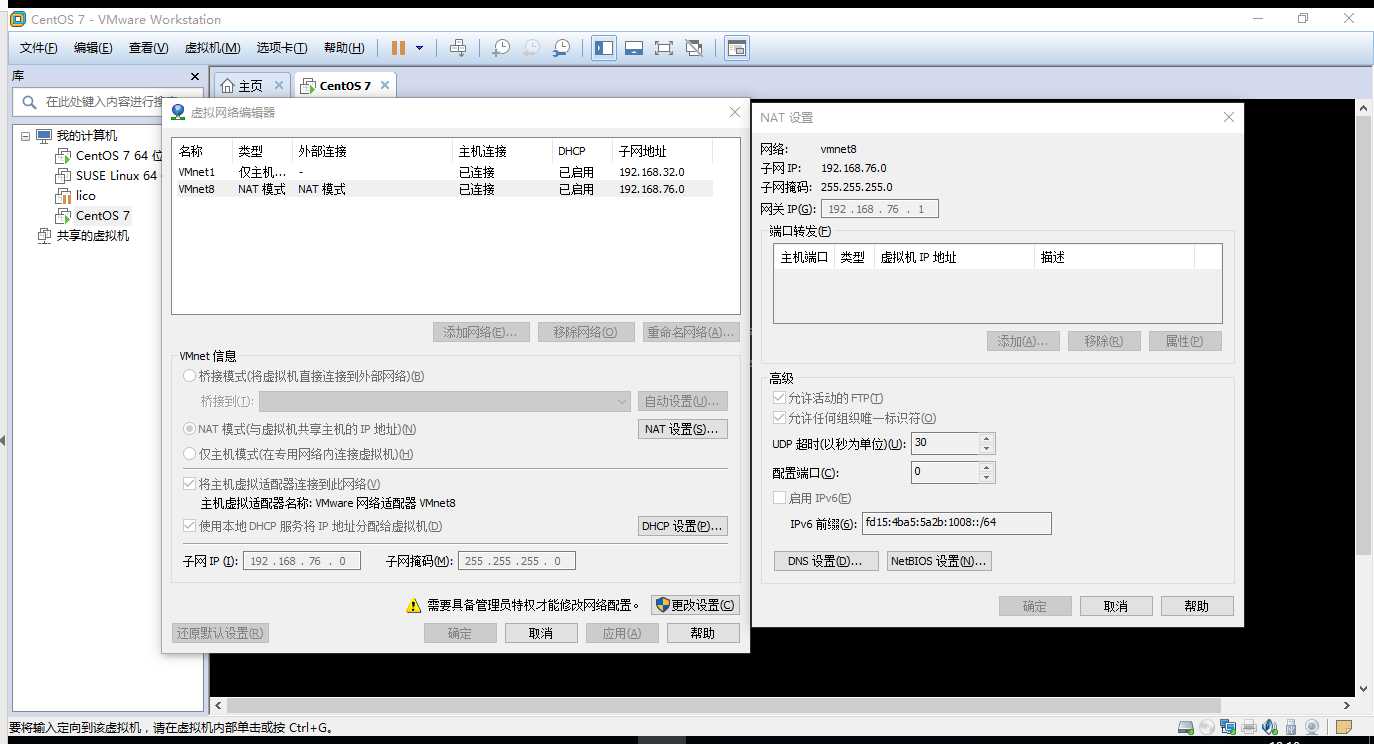This screenshot has height=744, width=1374.
Task: Select 仅主机模式 radio button
Action: [x=189, y=454]
